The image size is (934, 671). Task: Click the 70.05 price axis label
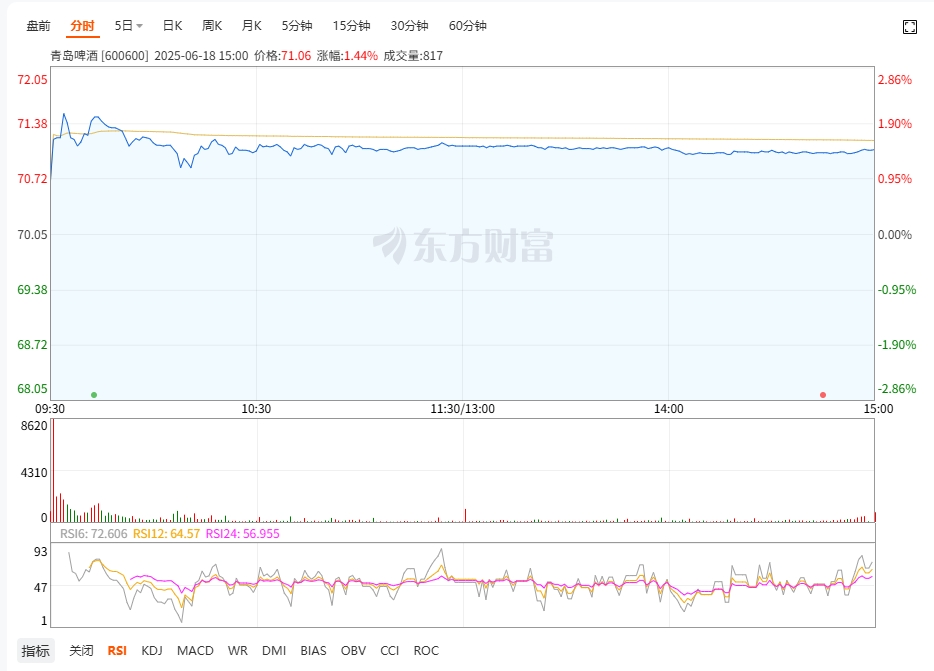(x=32, y=235)
